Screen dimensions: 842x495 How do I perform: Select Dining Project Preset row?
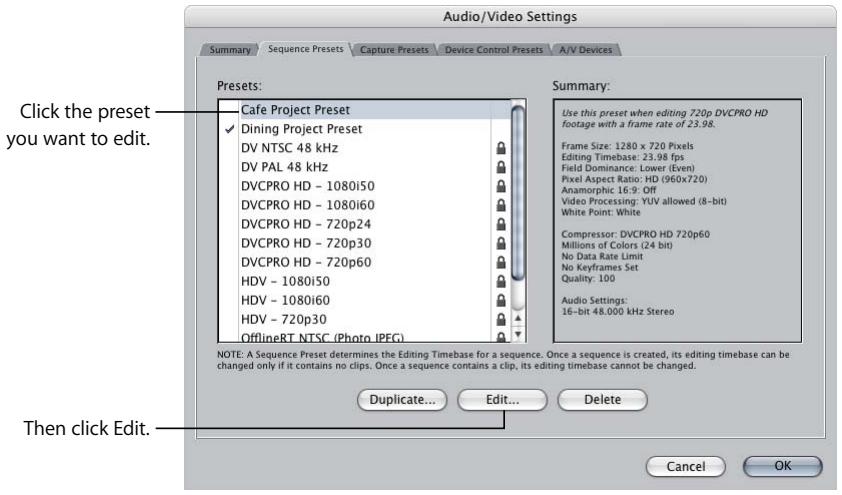click(x=365, y=129)
